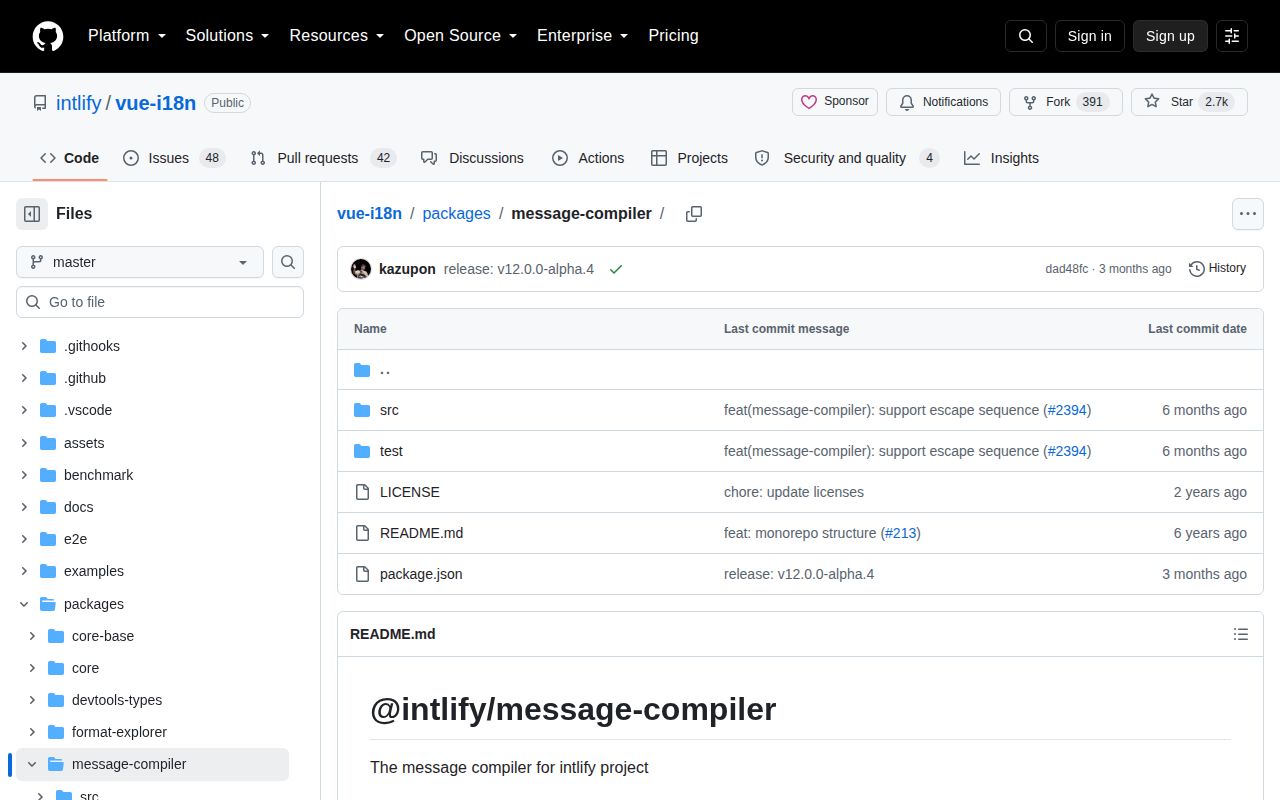Click the package.json file icon
Viewport: 1280px width, 800px height.
point(362,574)
